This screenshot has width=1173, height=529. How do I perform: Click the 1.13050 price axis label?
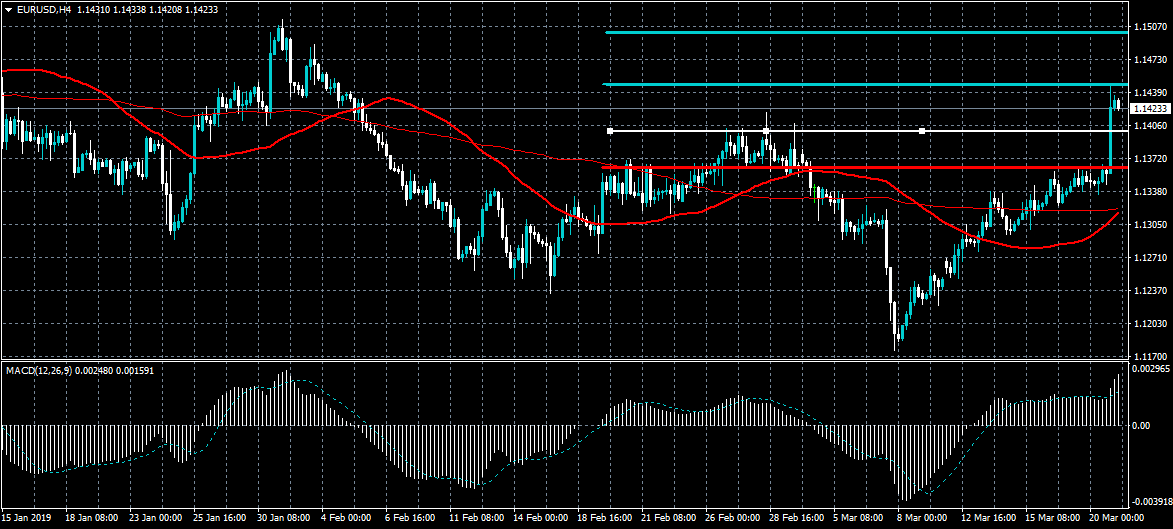1151,224
